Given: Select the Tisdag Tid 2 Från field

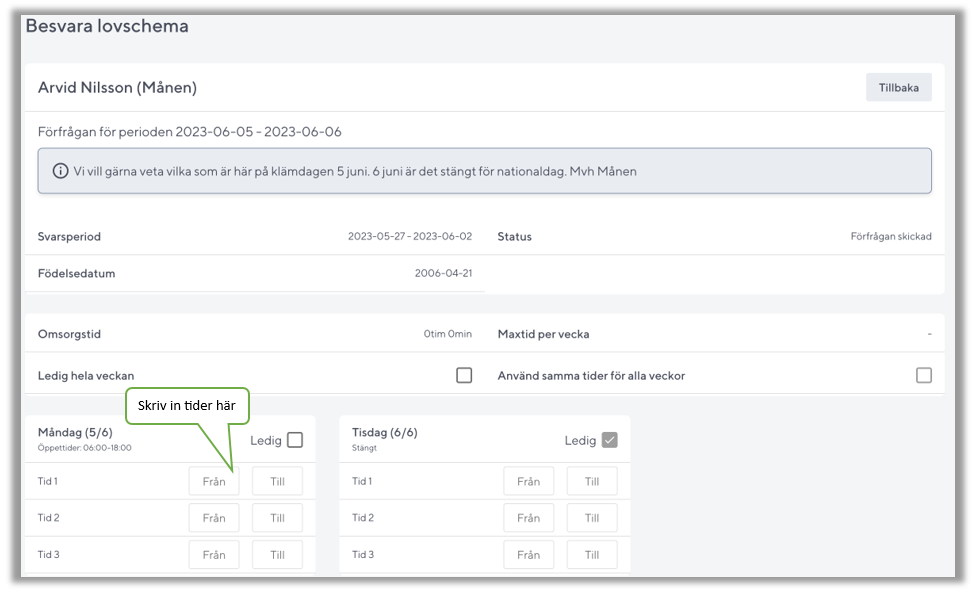Looking at the screenshot, I should point(528,518).
